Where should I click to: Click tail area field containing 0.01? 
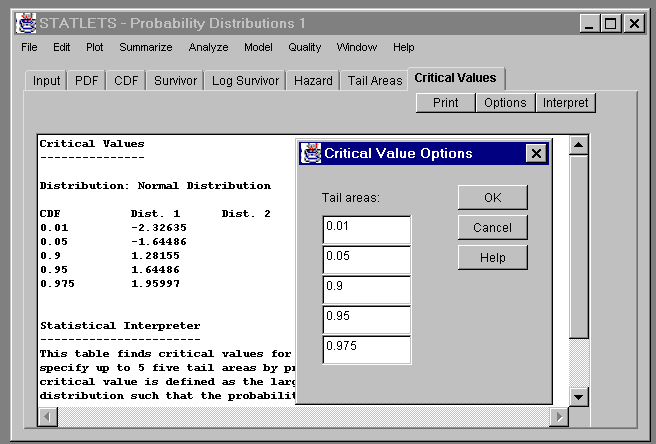tap(367, 230)
